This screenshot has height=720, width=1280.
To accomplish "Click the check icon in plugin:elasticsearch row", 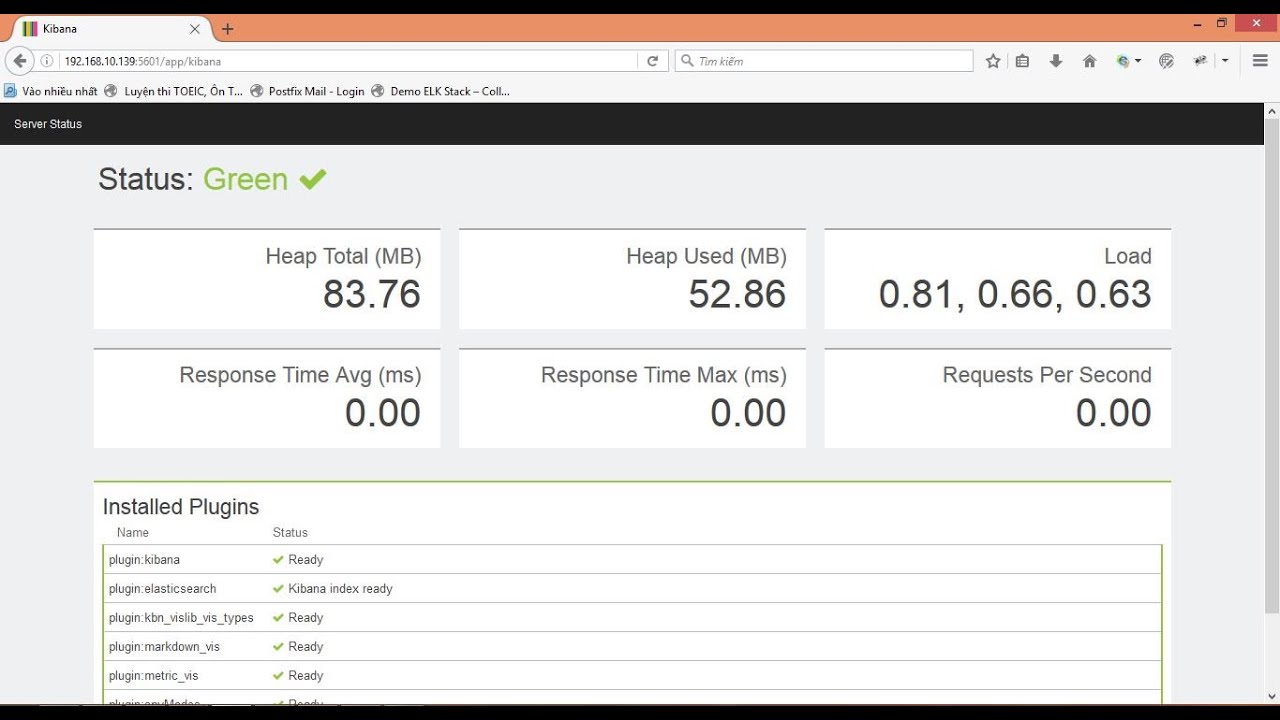I will [278, 589].
